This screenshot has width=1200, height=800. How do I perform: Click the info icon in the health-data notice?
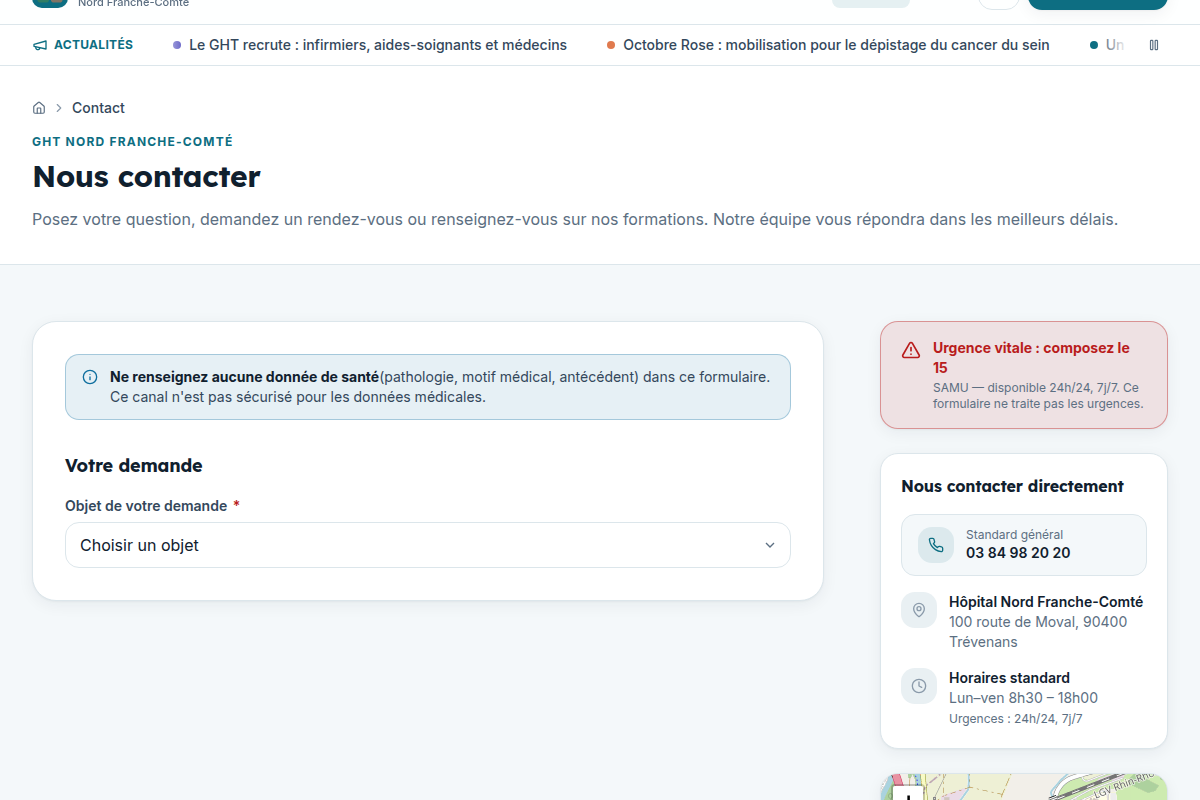[x=90, y=377]
